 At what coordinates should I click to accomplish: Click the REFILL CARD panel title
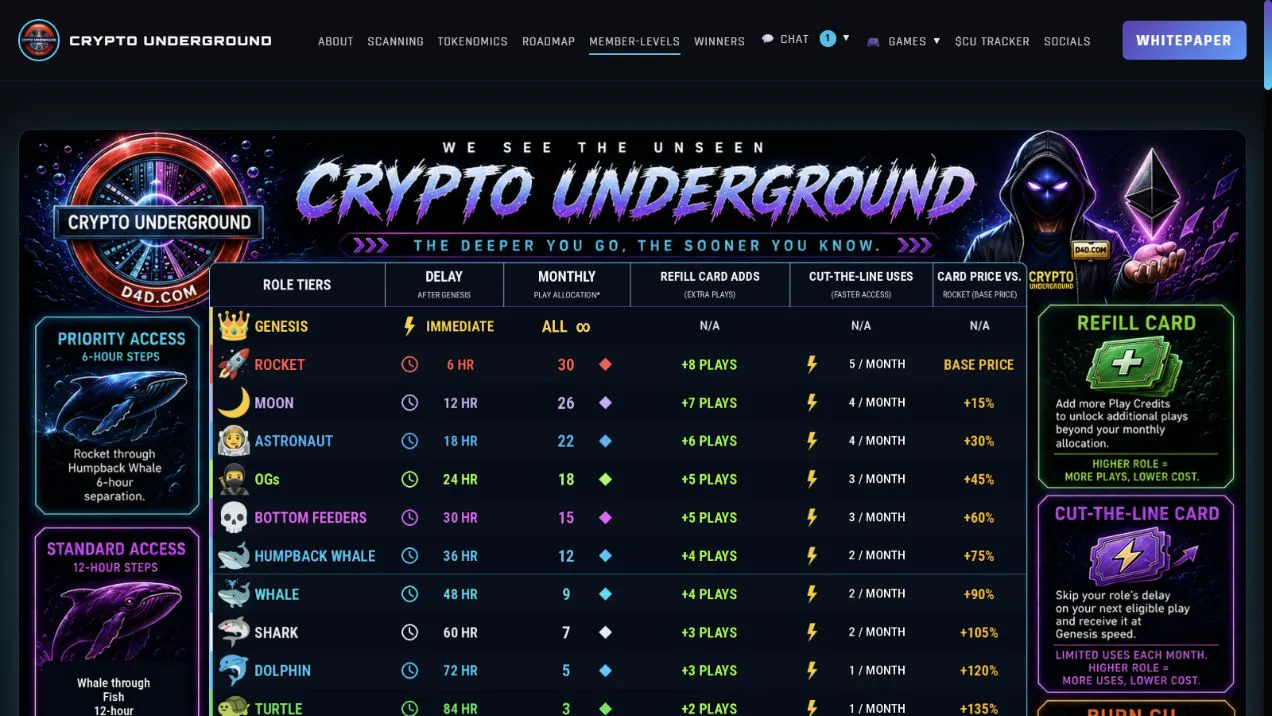coord(1136,323)
